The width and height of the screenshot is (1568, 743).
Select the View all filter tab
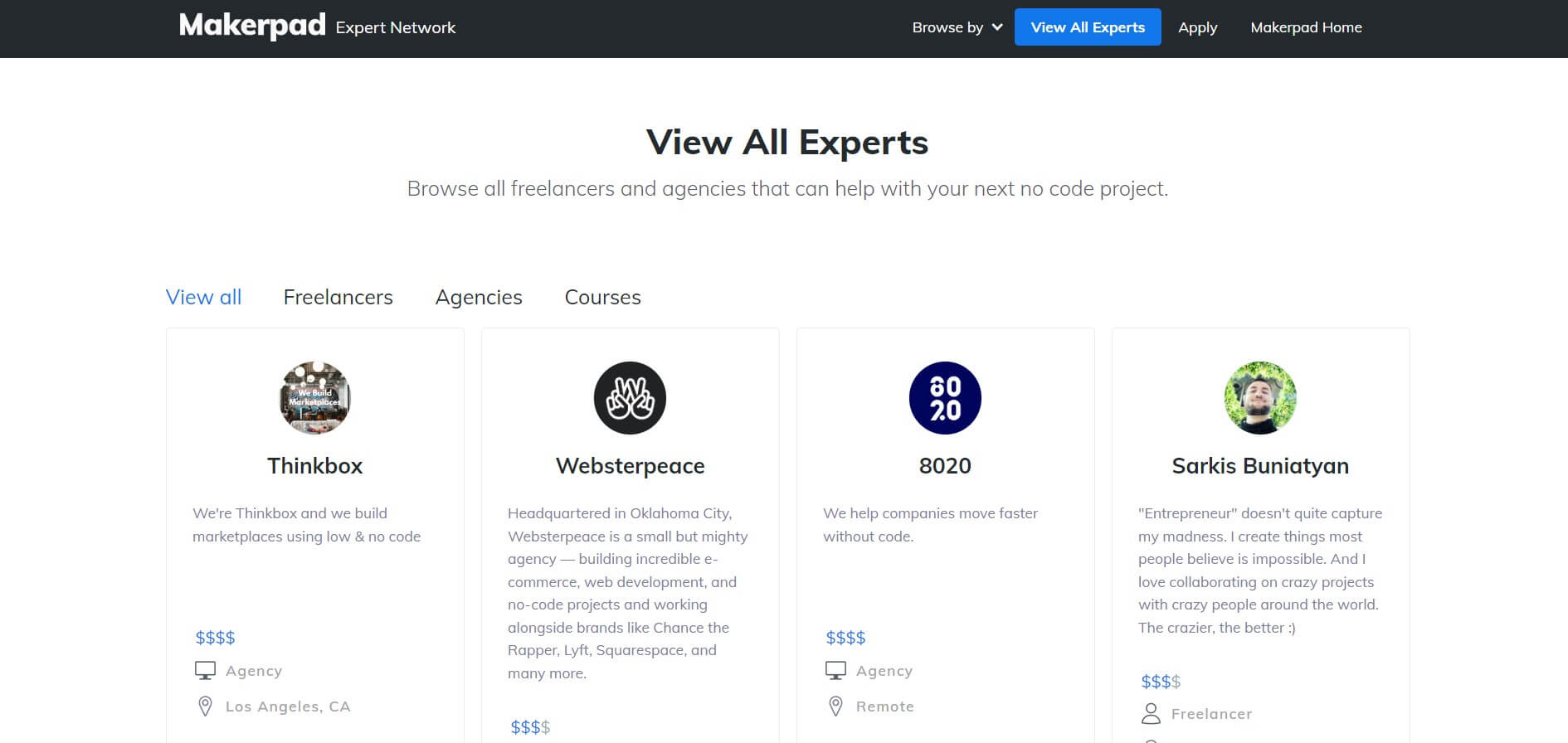click(203, 297)
